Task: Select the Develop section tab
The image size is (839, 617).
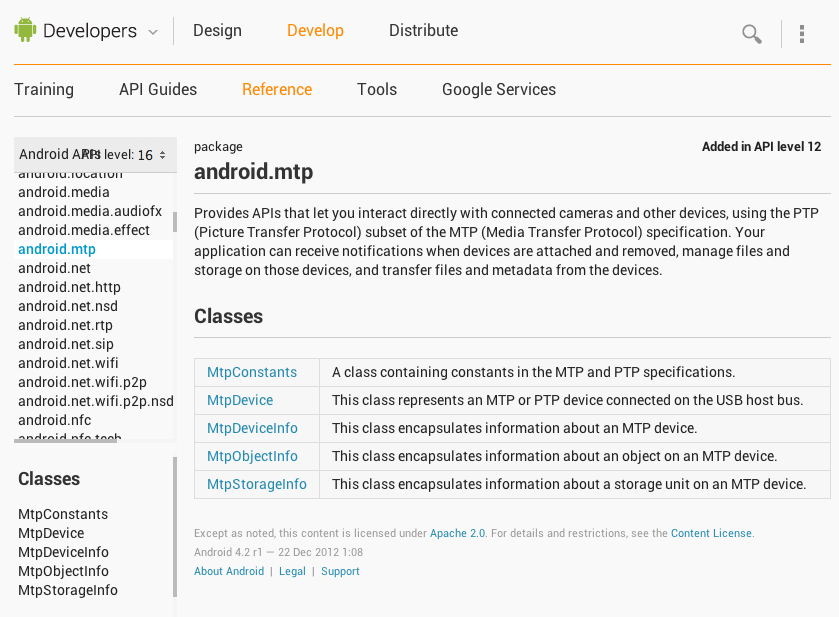Action: (x=315, y=31)
